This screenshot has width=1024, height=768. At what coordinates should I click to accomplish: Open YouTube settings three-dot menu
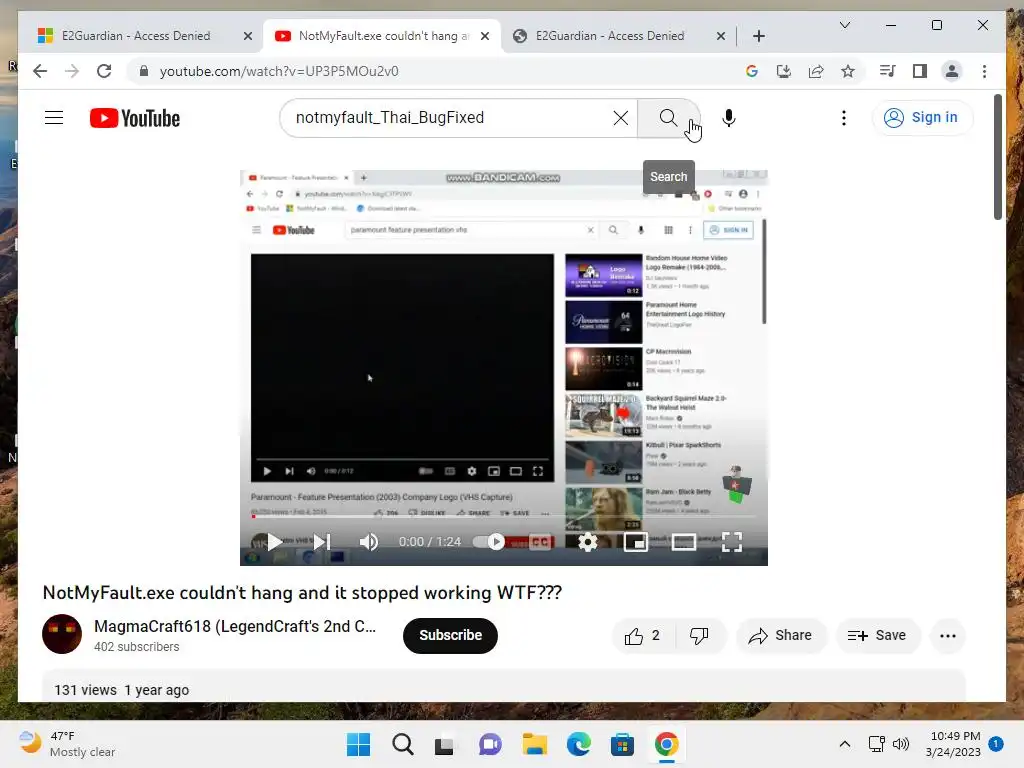844,118
